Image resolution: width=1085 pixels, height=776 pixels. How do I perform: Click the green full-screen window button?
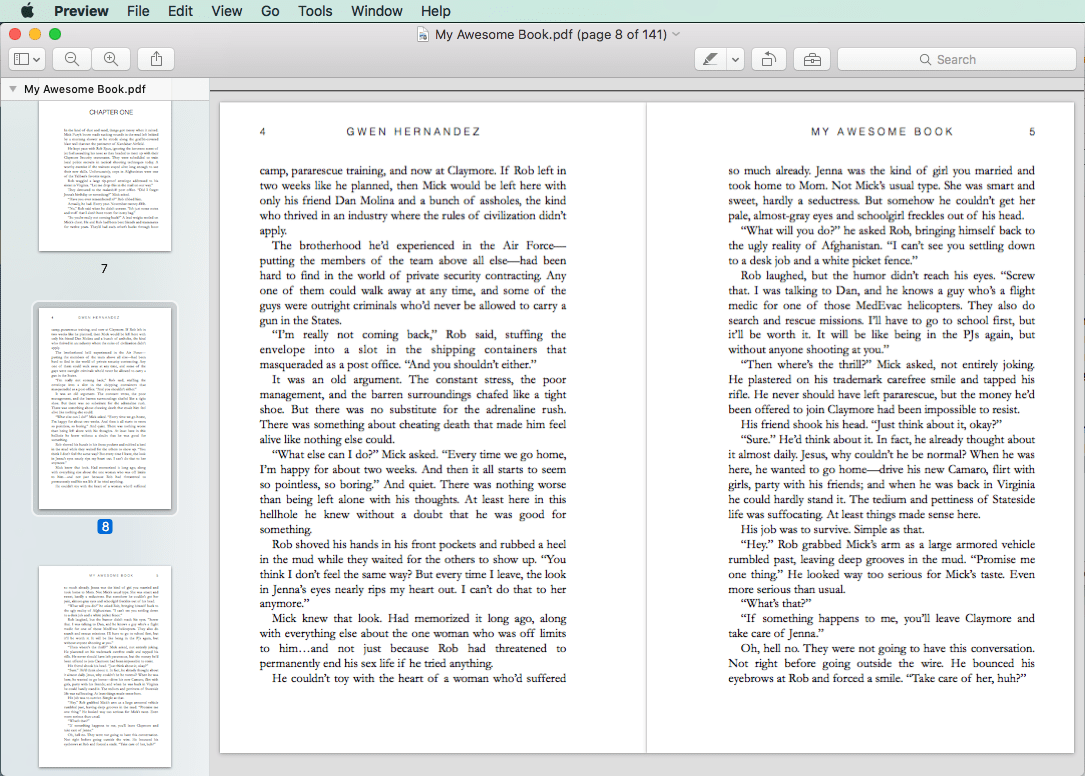[55, 34]
